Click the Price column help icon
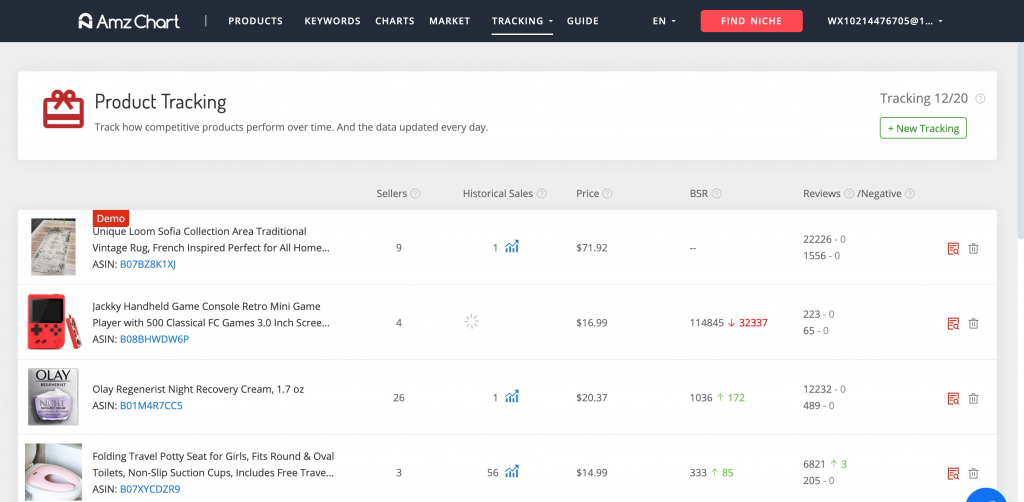This screenshot has width=1024, height=502. (607, 194)
